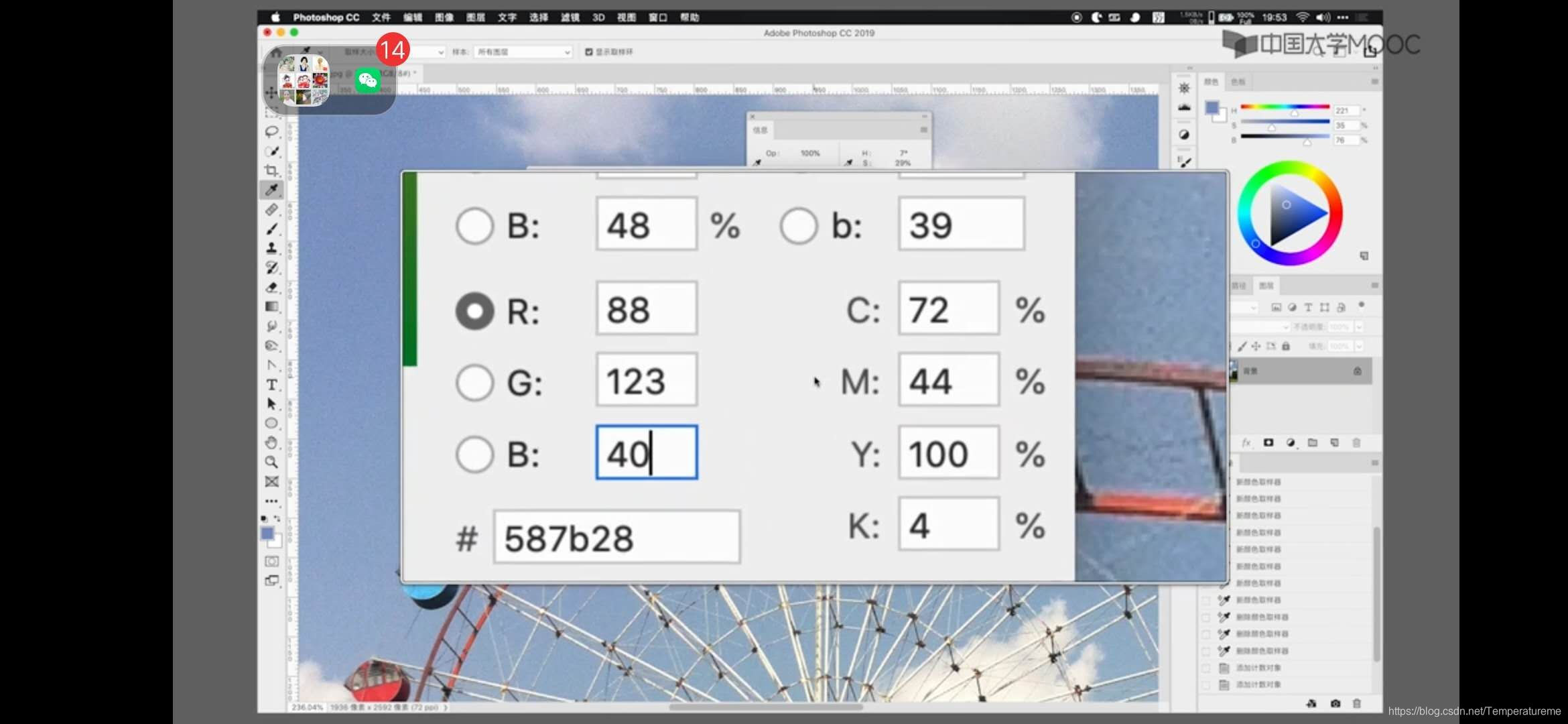Select the 背景 layer row
This screenshot has width=1568, height=724.
click(1300, 371)
